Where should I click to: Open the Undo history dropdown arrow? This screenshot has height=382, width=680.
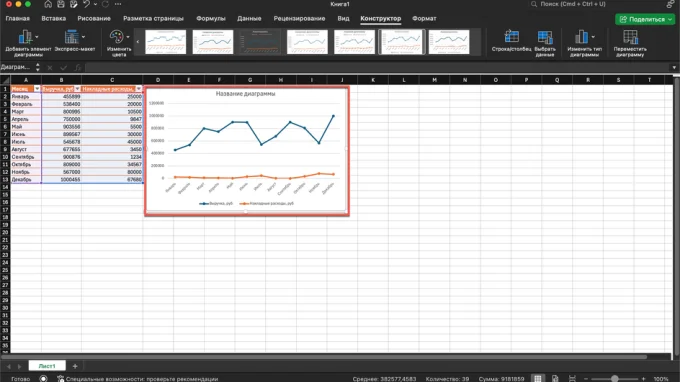point(95,4)
